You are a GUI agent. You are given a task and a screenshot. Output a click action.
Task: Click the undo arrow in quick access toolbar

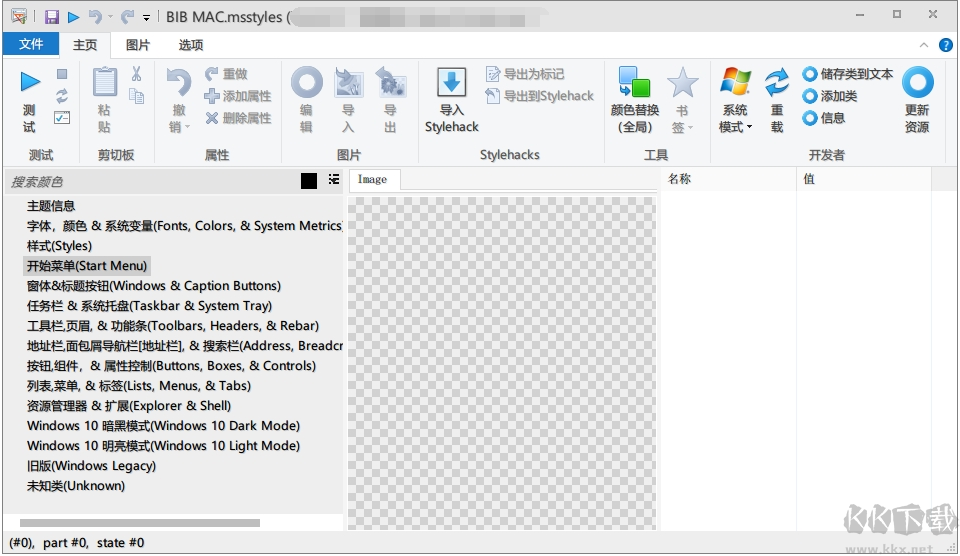[95, 17]
